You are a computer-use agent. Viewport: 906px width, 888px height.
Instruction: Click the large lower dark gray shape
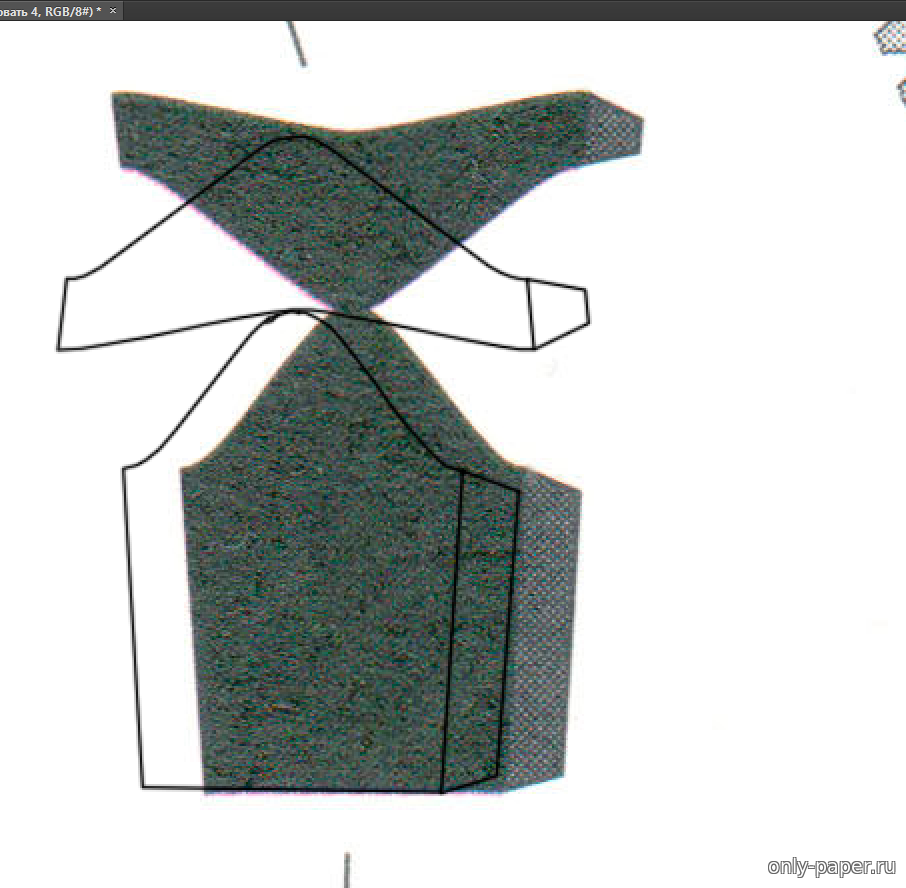coord(320,600)
